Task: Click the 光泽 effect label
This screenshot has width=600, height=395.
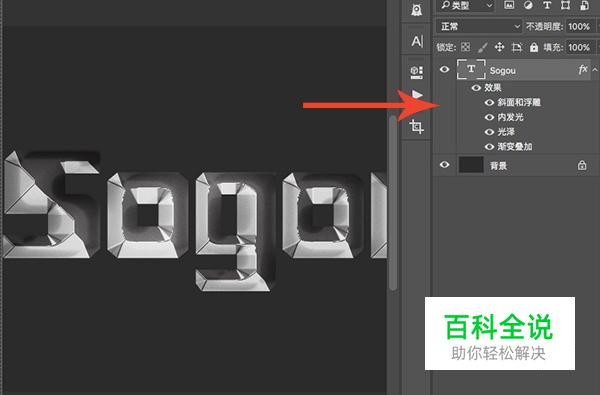Action: coord(506,132)
